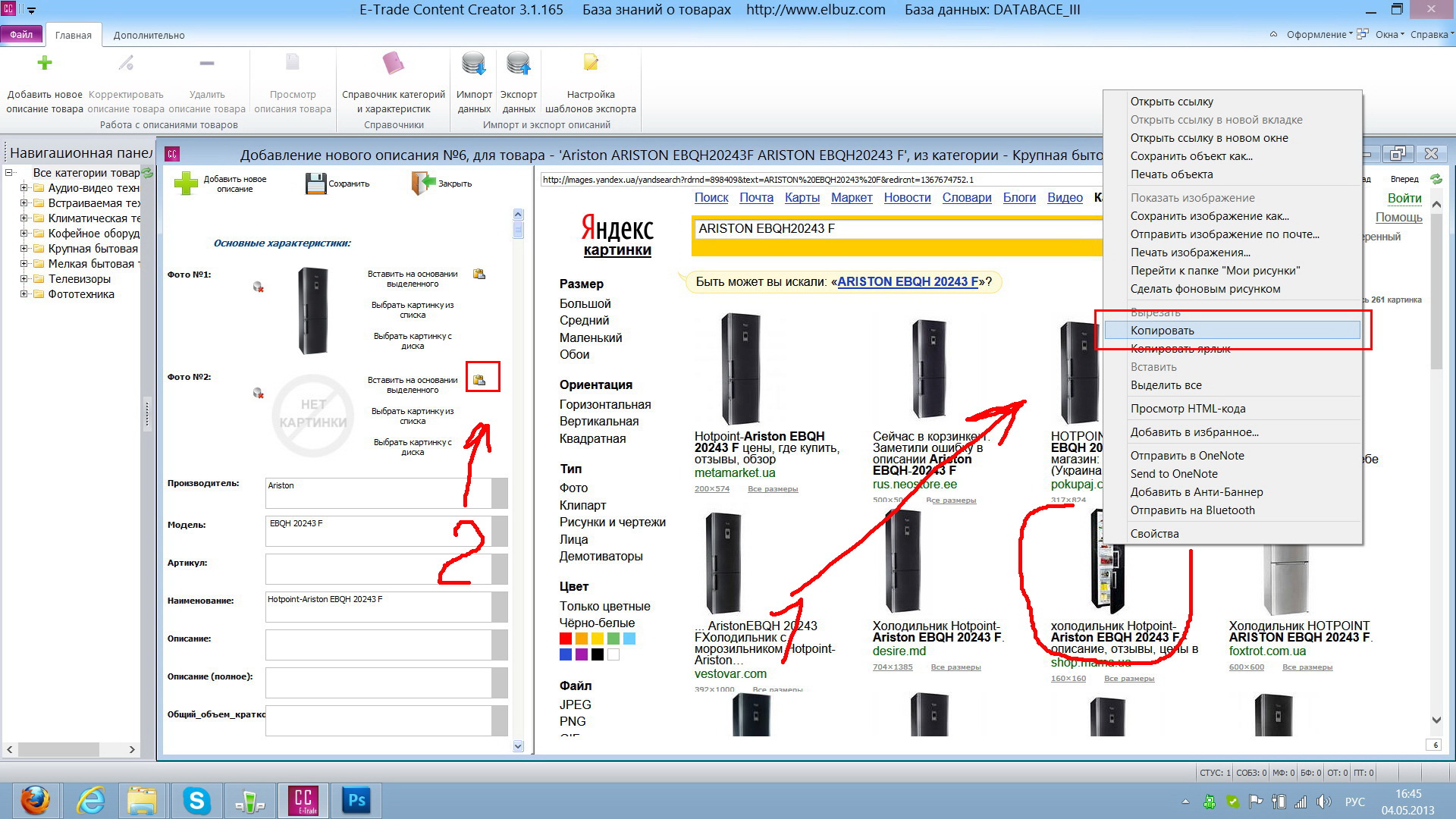
Task: Expand the Климатическая техника tree node
Action: click(x=24, y=218)
